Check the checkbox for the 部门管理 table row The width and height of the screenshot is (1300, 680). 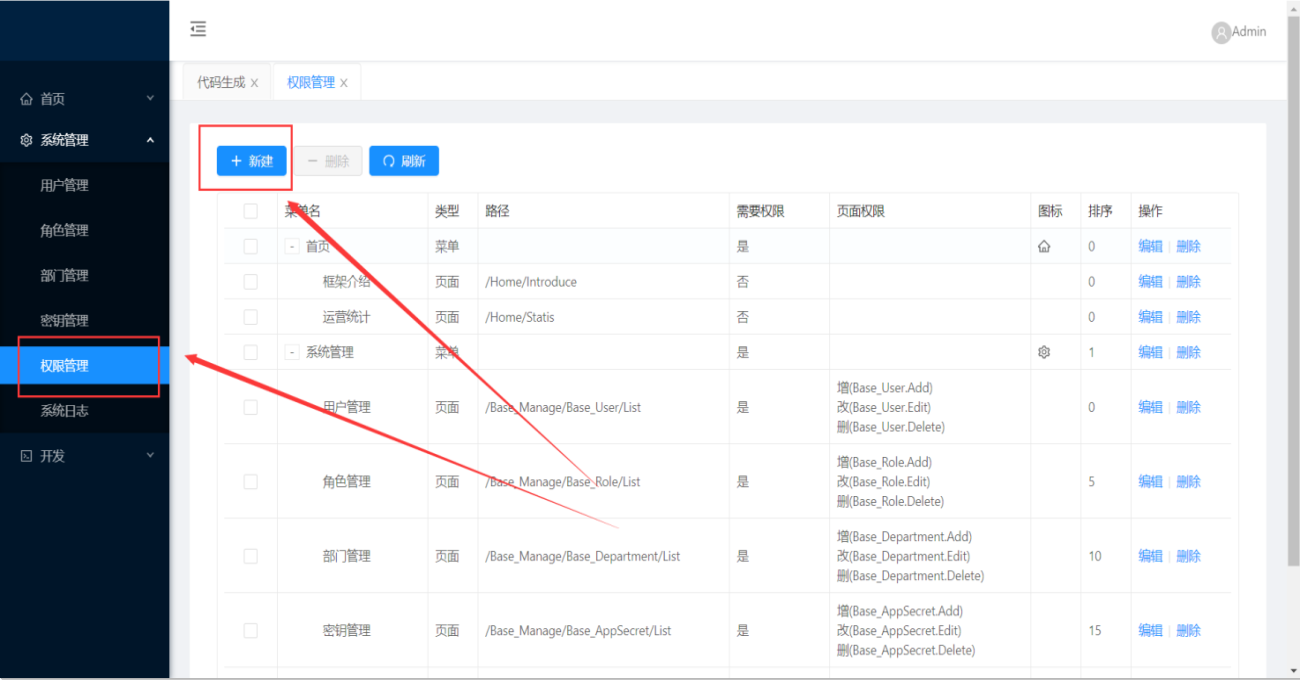pos(250,556)
